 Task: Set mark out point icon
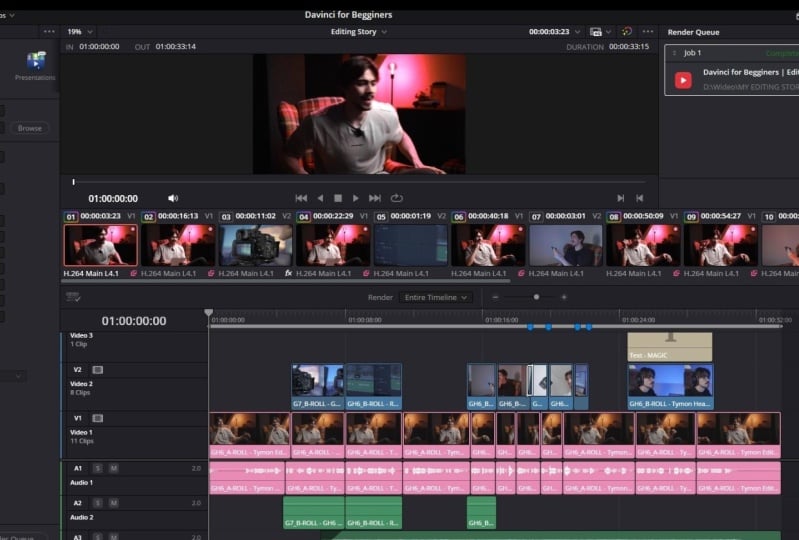(x=640, y=198)
